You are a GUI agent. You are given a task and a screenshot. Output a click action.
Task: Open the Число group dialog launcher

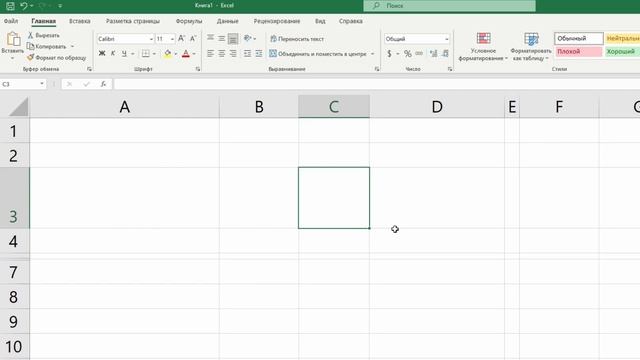tap(450, 69)
